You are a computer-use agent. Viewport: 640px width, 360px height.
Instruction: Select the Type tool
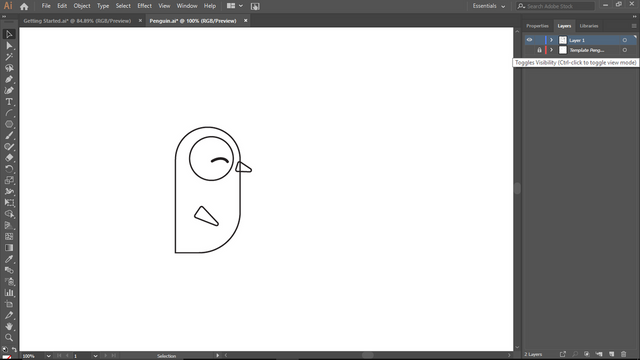(x=9, y=102)
